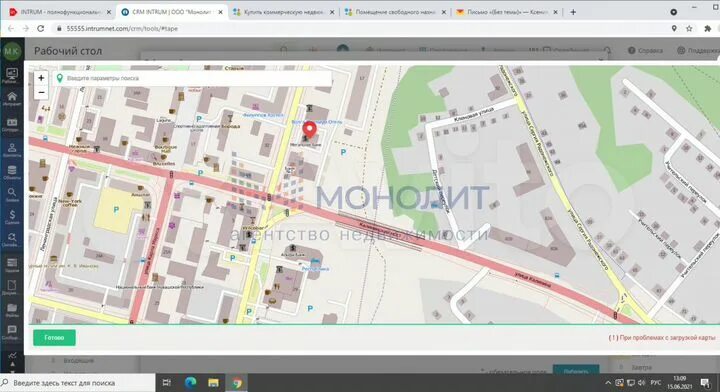Reload the page in browser

[40, 28]
